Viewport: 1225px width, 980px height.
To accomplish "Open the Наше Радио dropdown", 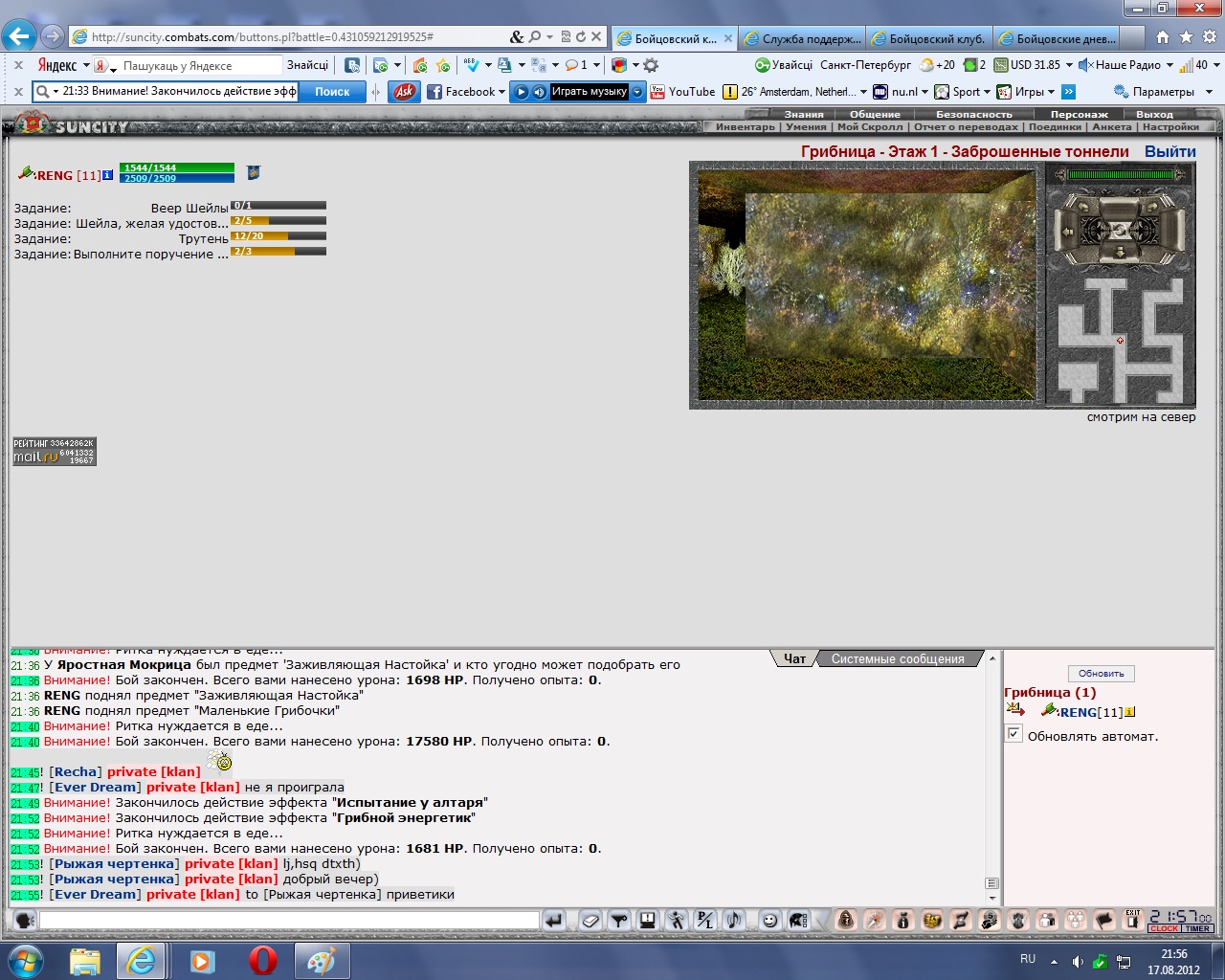I will pyautogui.click(x=1169, y=66).
